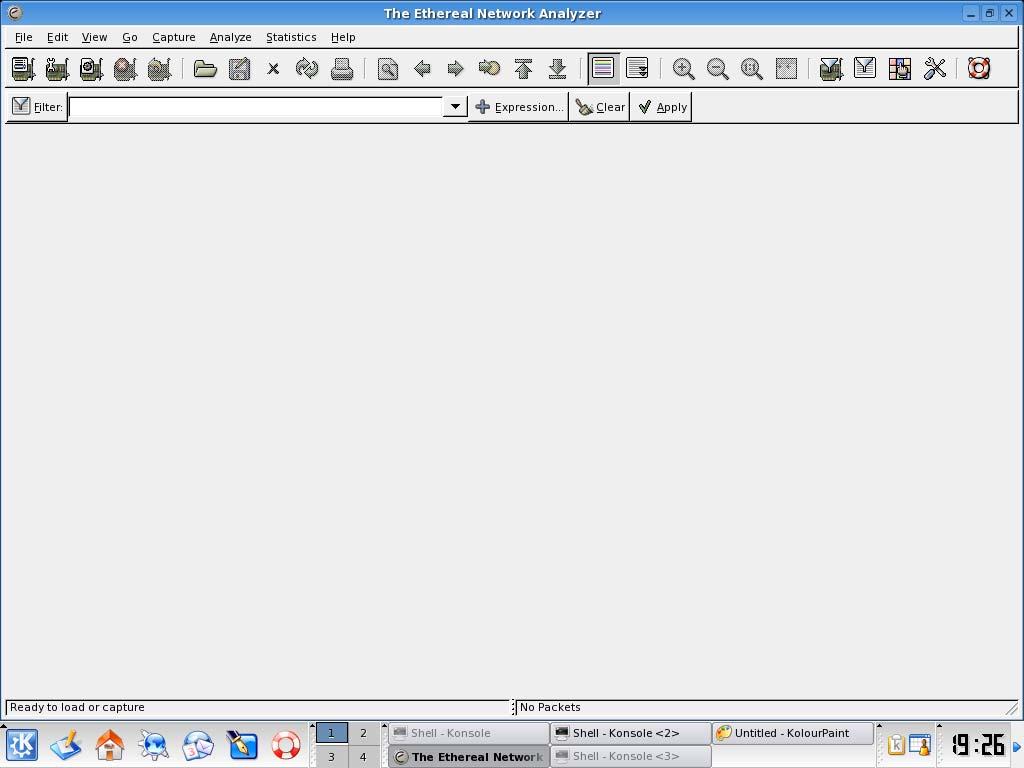The height and width of the screenshot is (768, 1024).
Task: Click the stop capture toolbar icon
Action: pyautogui.click(x=125, y=69)
